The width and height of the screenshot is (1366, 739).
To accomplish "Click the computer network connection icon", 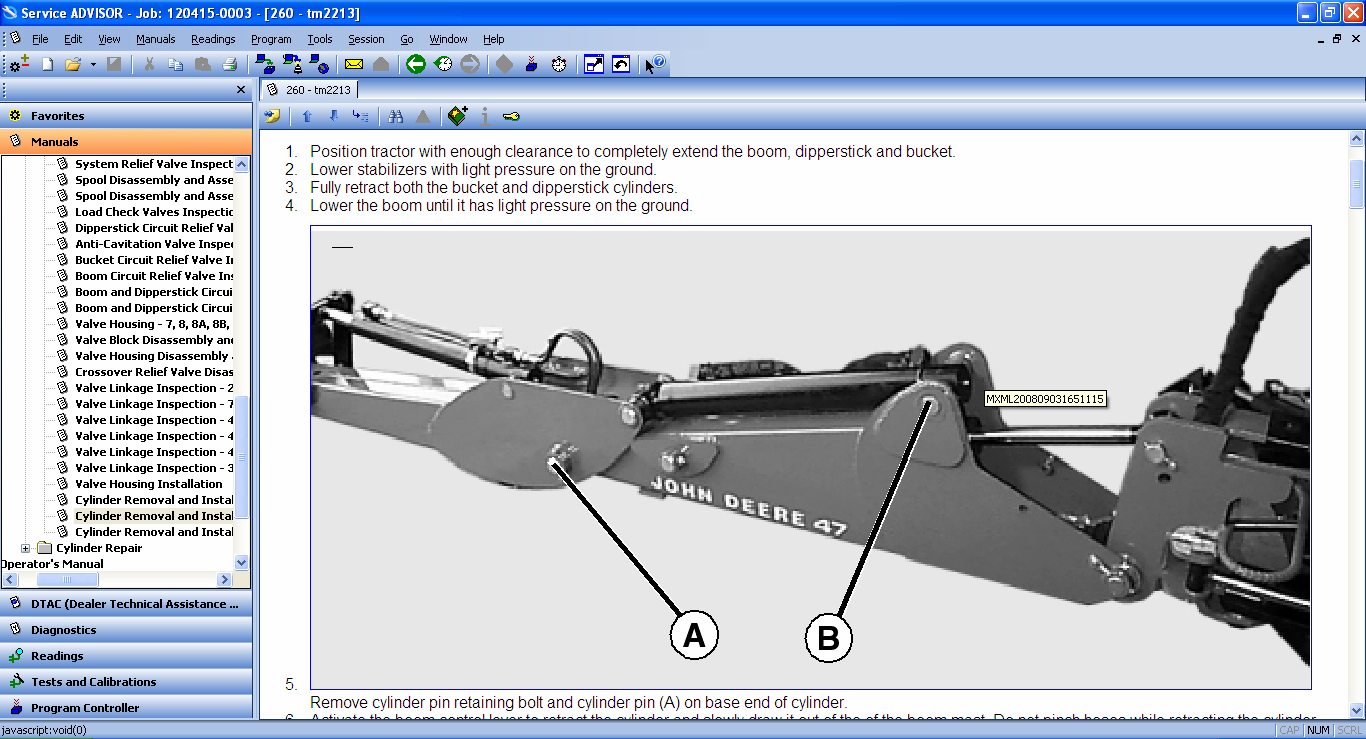I will [292, 64].
